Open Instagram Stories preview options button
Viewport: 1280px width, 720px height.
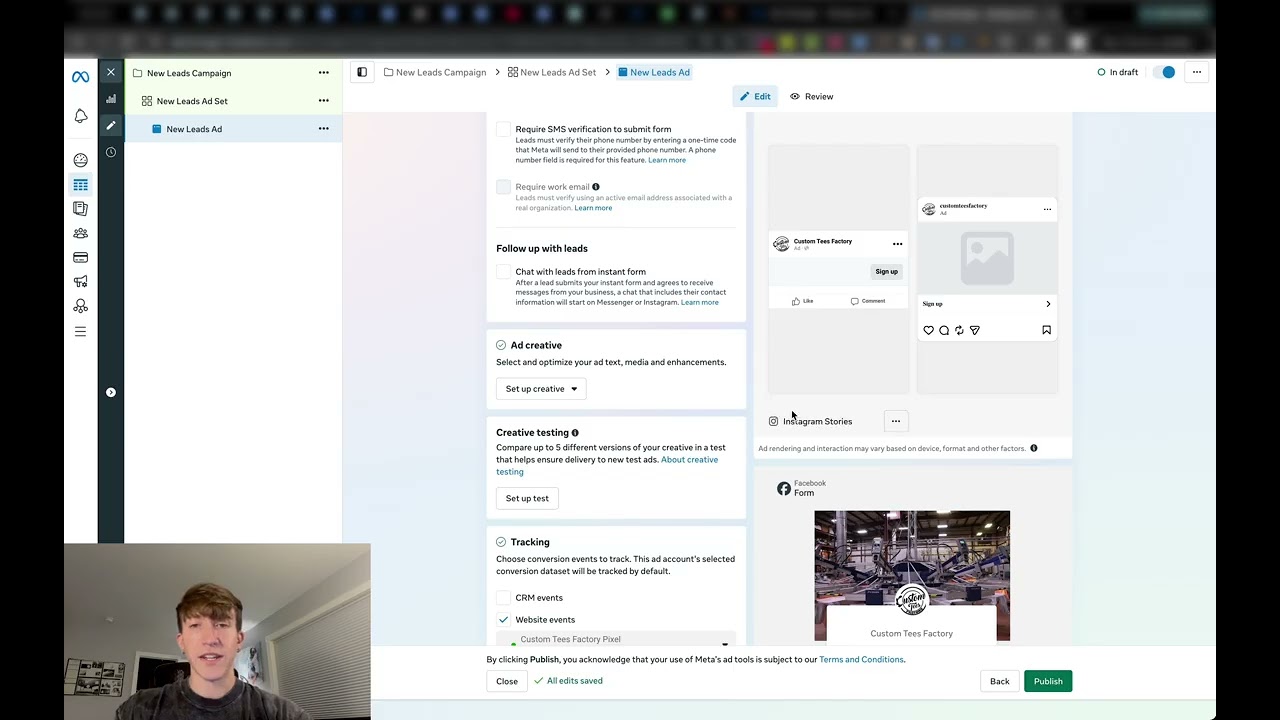(896, 421)
